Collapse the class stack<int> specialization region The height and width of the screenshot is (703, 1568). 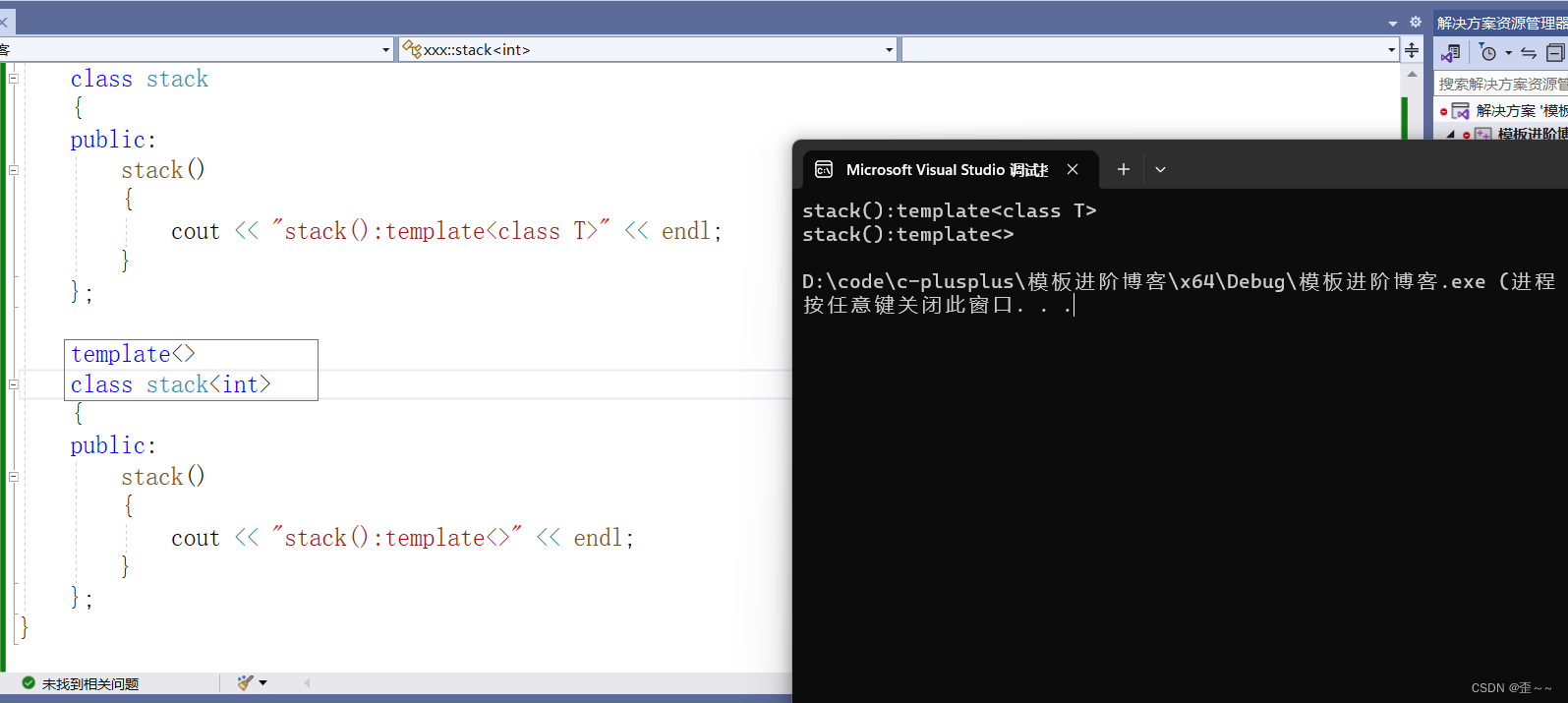14,384
